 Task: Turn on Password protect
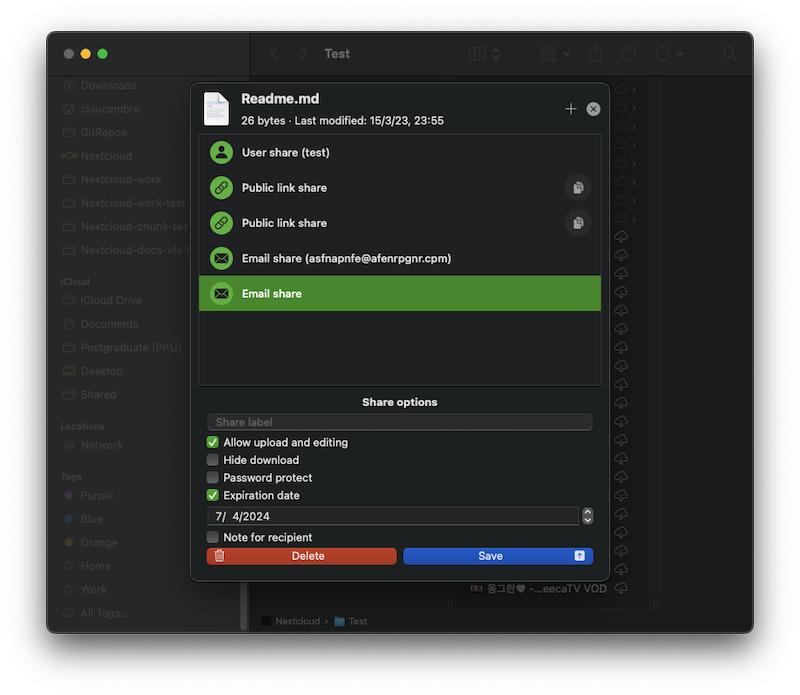click(212, 477)
